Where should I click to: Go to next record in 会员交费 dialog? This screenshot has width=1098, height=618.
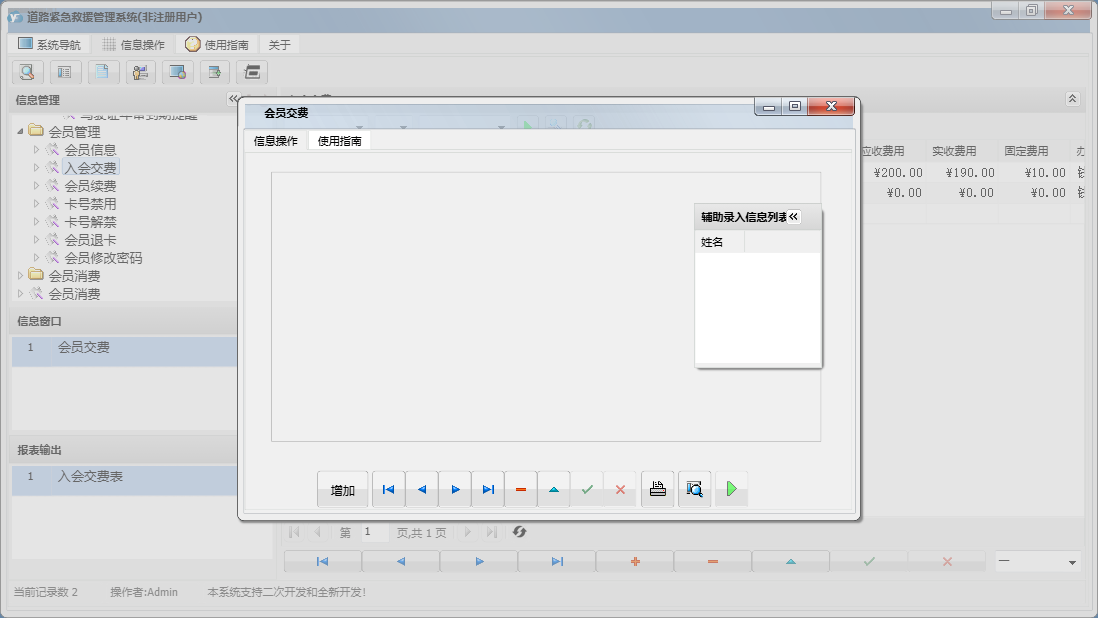click(455, 489)
